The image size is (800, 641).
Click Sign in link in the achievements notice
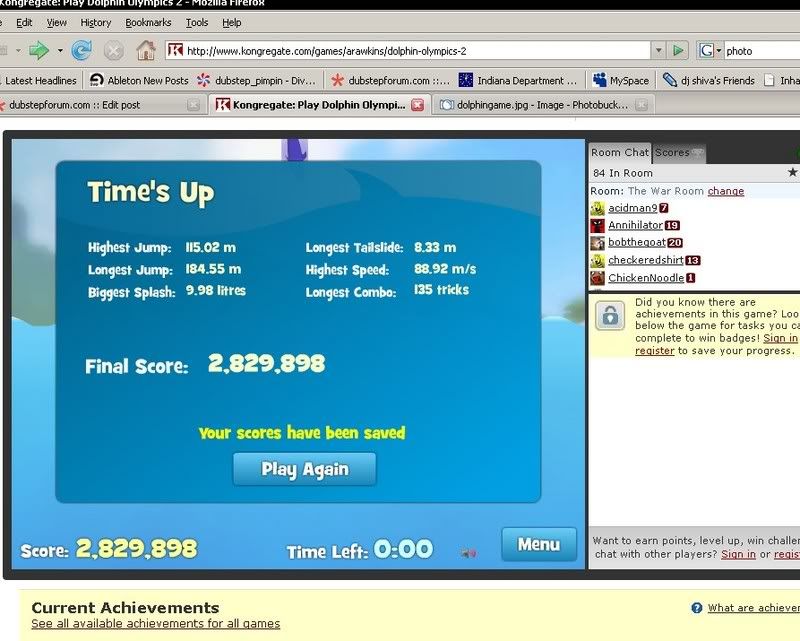tap(780, 338)
